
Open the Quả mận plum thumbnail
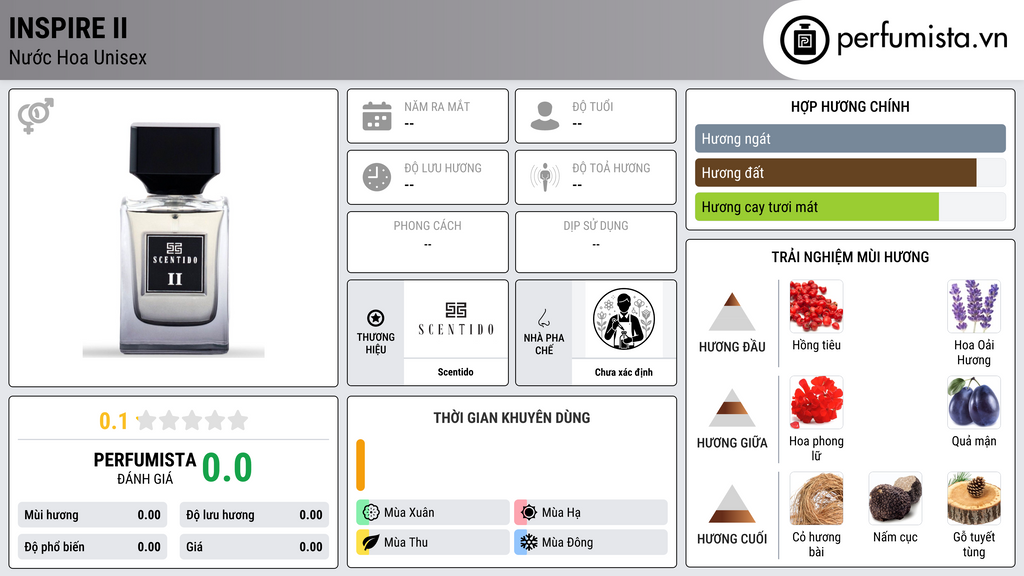point(974,402)
